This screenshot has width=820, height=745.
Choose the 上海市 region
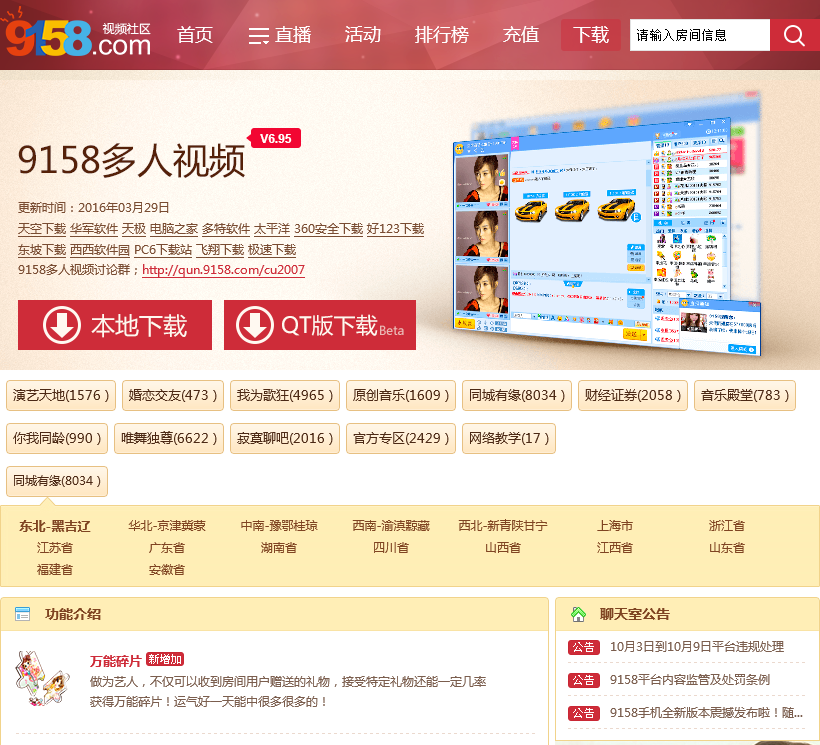tap(615, 526)
